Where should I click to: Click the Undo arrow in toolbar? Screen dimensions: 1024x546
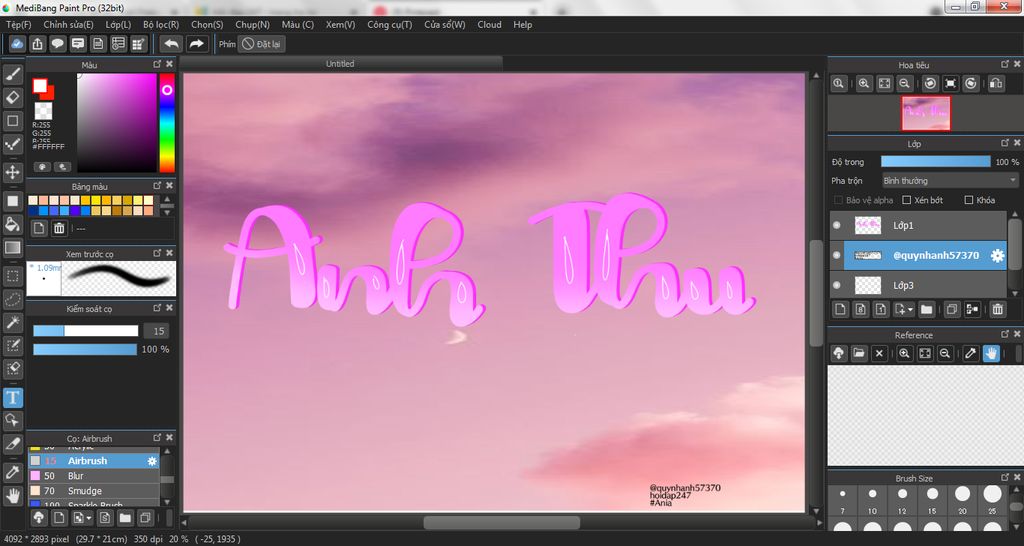tap(172, 44)
